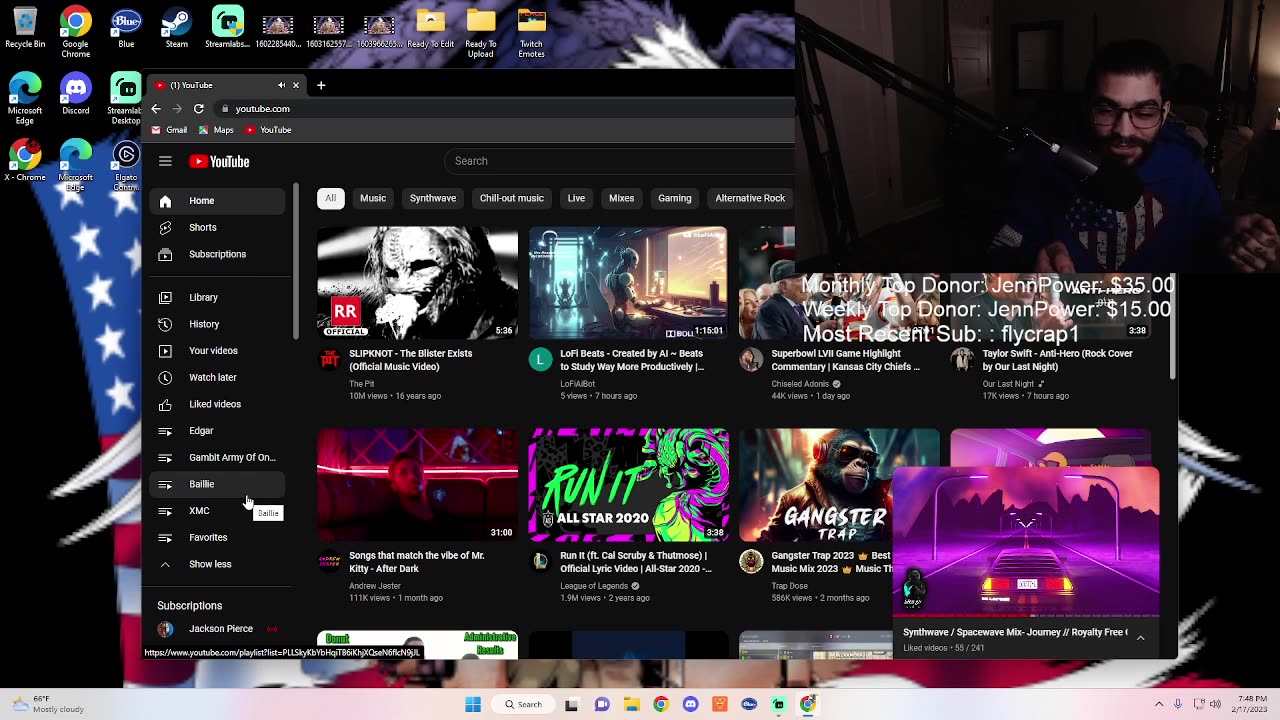Open Steam desktop icon

click(177, 29)
